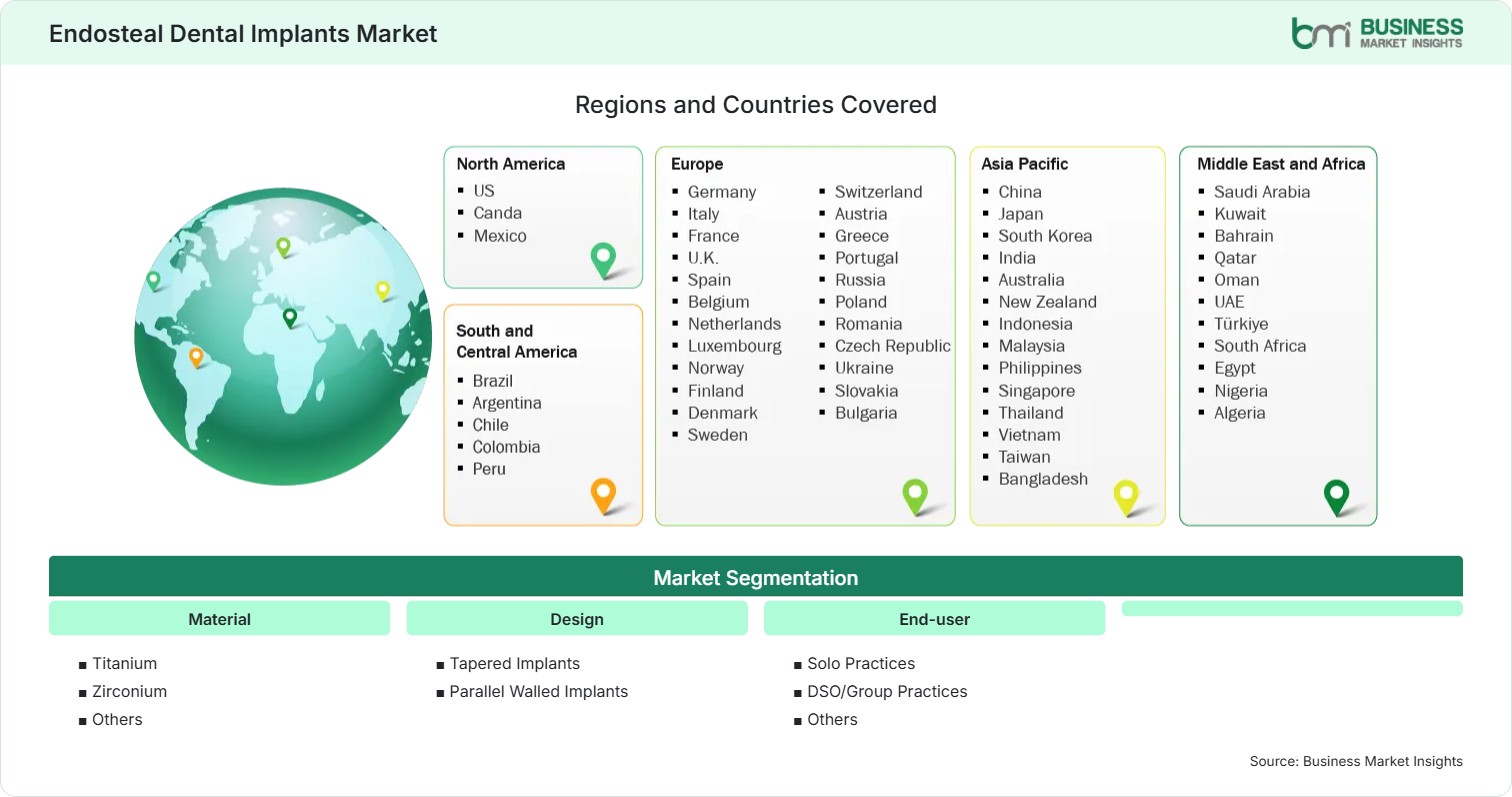Click Türkiye in the list

point(1241,323)
